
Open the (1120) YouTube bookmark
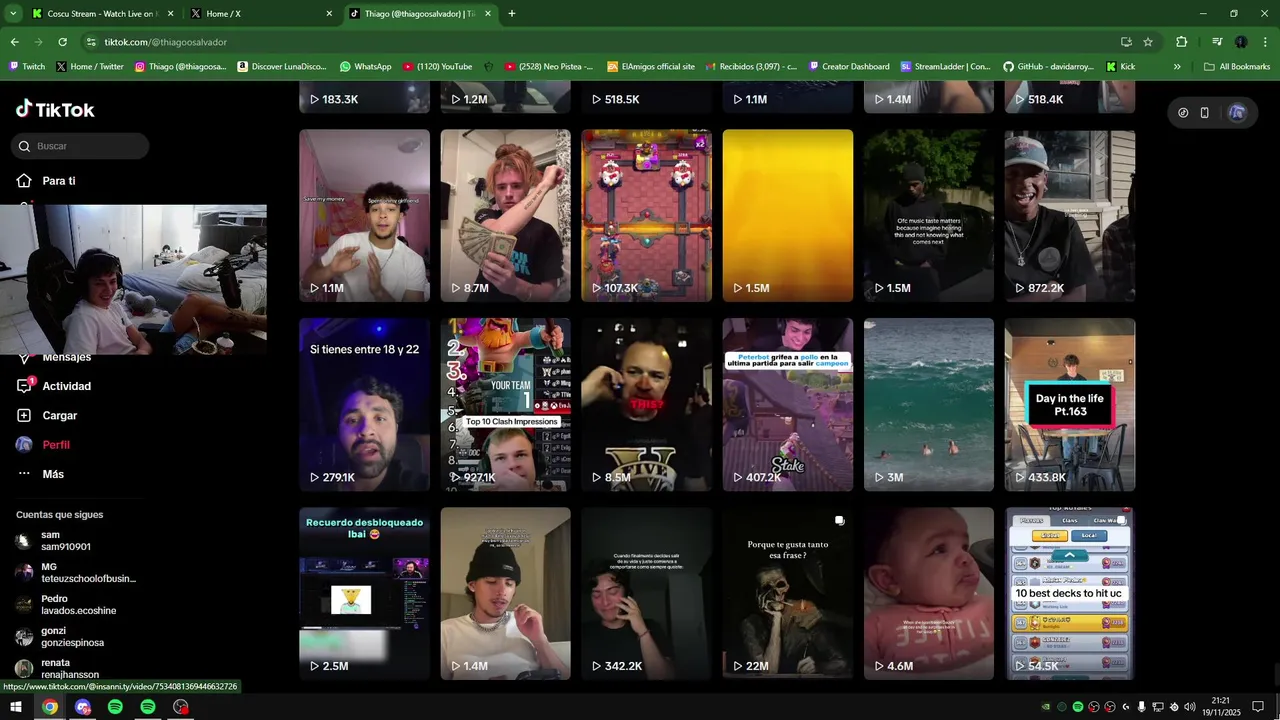click(x=437, y=67)
